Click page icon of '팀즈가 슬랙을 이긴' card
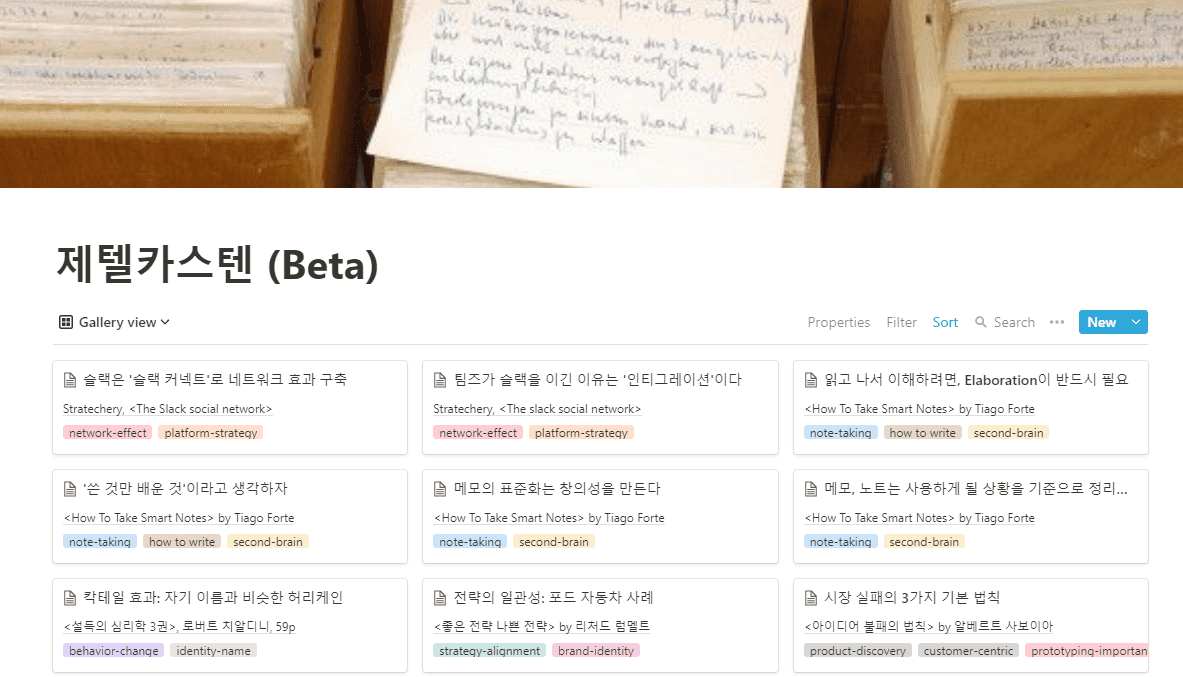Viewport: 1183px width, 677px height. pos(441,380)
